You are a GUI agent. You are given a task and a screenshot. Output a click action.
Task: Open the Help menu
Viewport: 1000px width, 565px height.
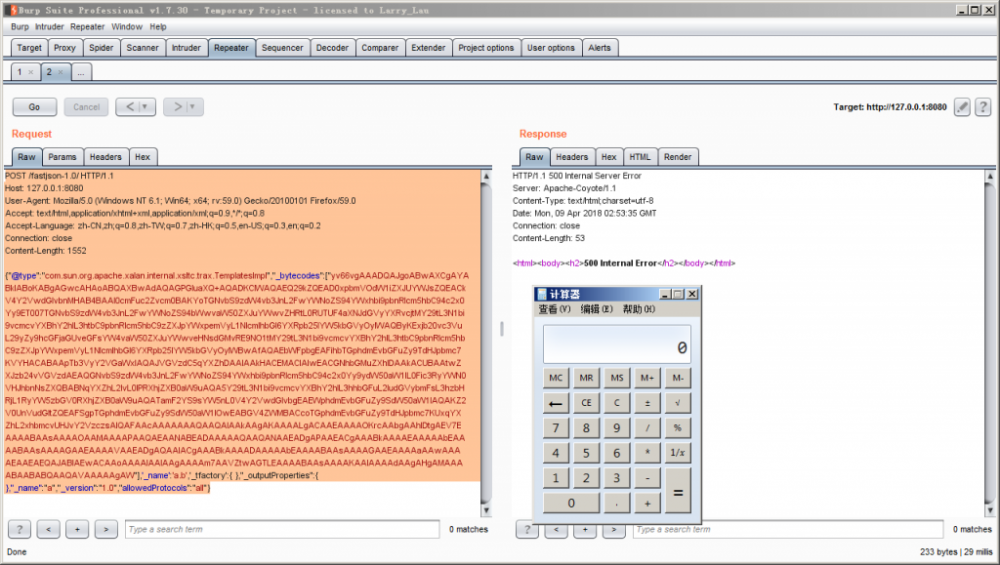point(158,27)
